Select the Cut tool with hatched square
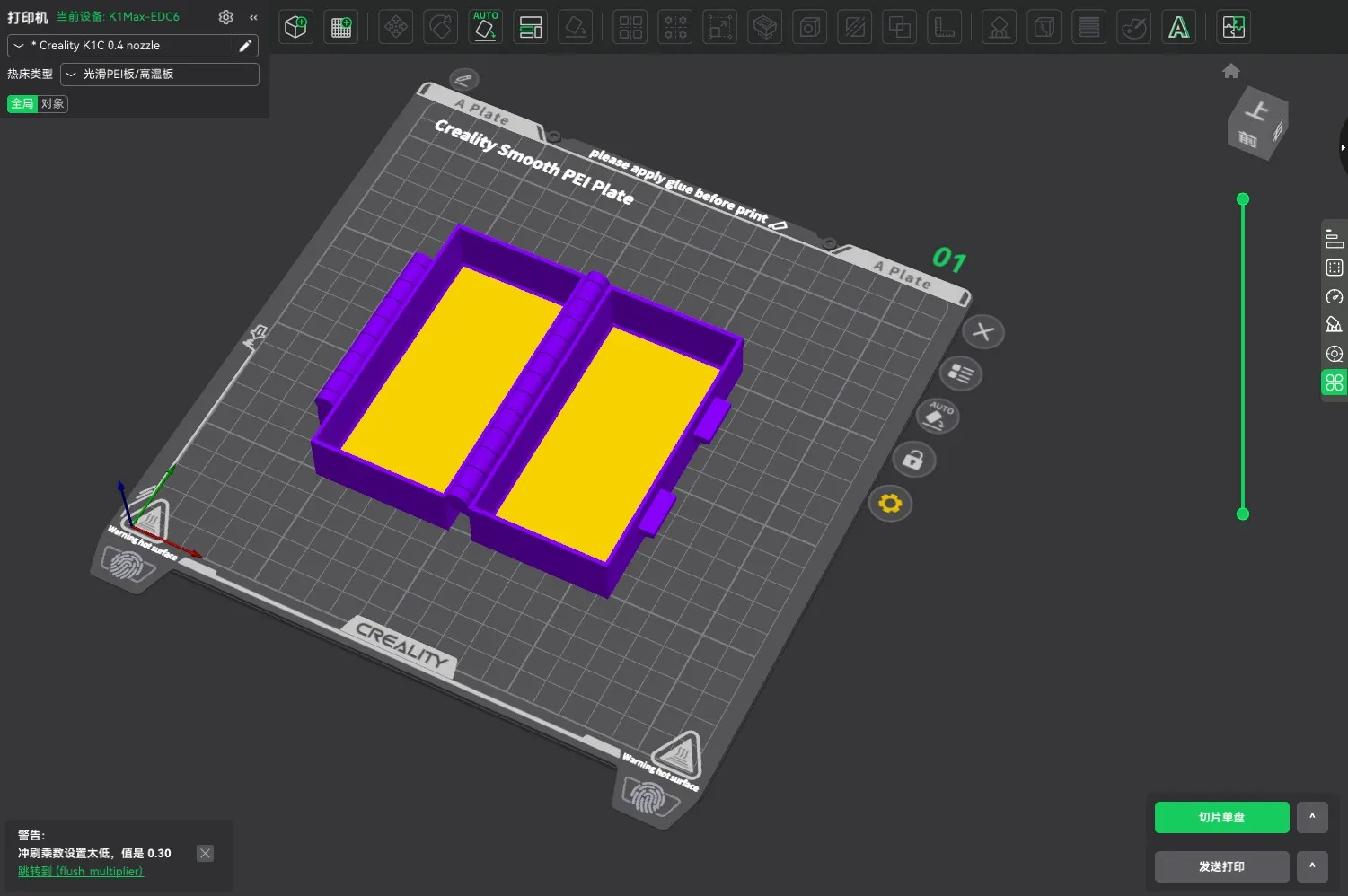This screenshot has height=896, width=1348. [x=855, y=27]
